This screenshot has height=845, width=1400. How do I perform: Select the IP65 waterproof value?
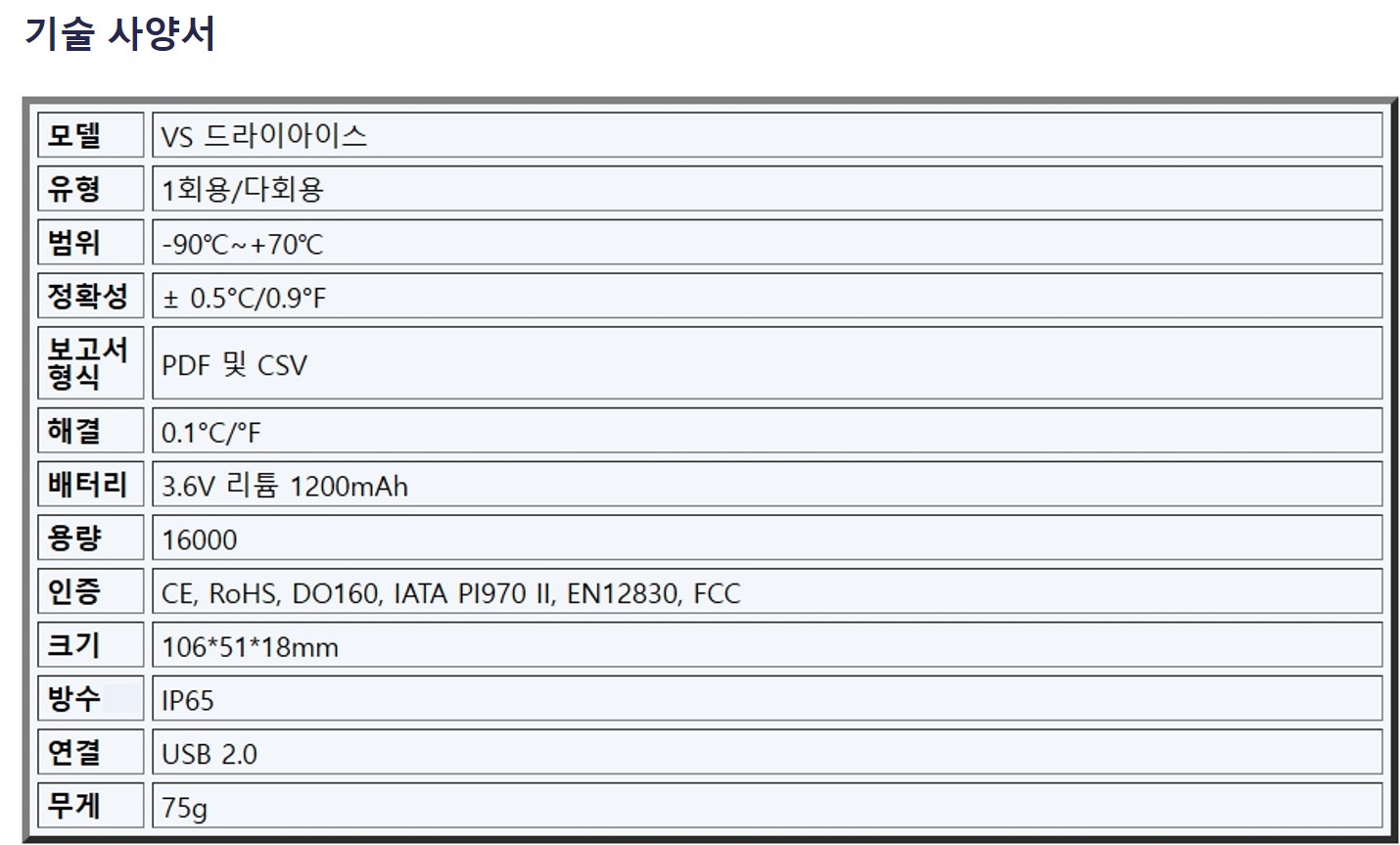tap(187, 700)
